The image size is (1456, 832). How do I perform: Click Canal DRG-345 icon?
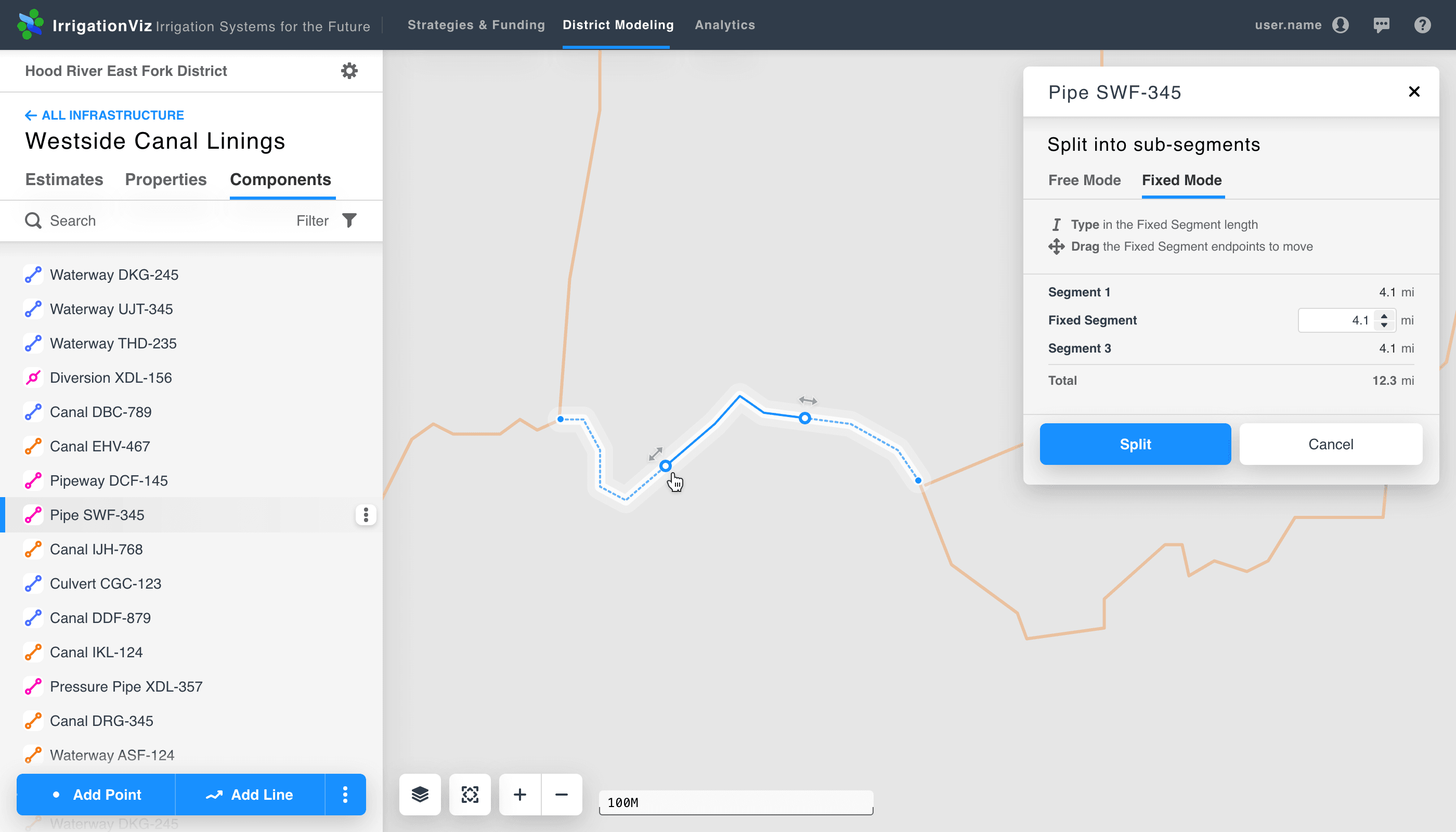tap(33, 721)
